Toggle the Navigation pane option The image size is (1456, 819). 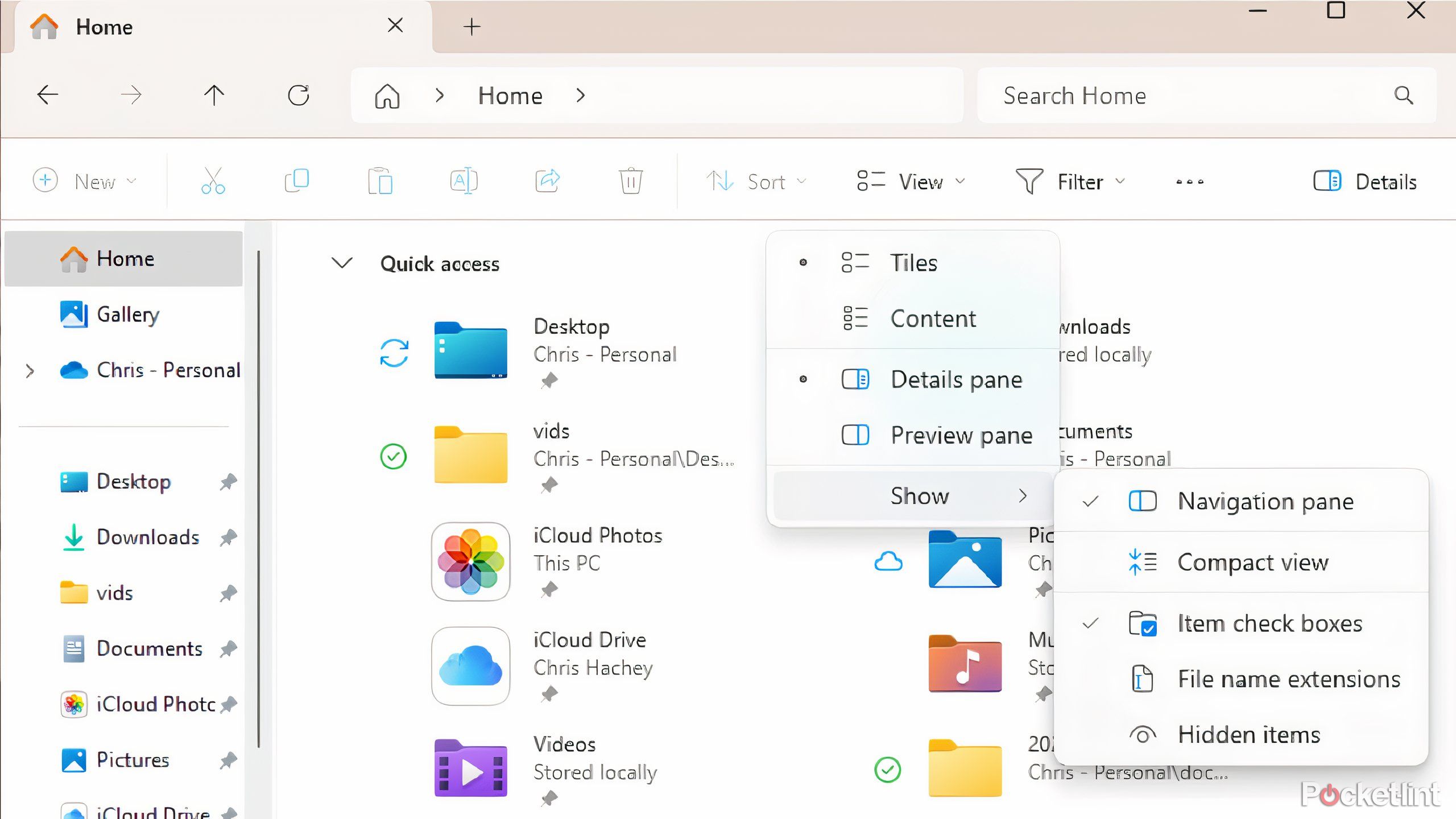click(1265, 502)
